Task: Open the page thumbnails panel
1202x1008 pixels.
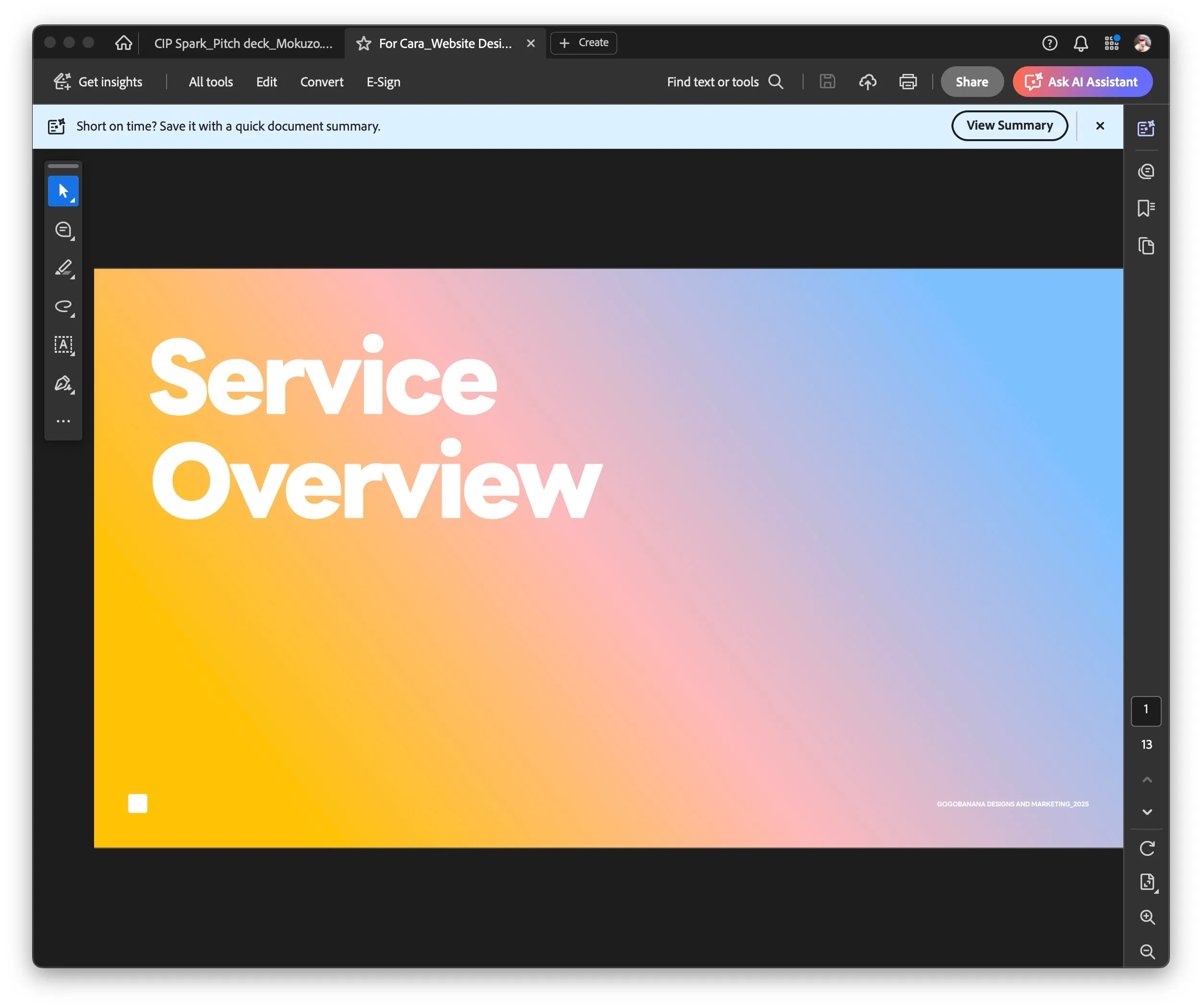Action: (x=1146, y=246)
